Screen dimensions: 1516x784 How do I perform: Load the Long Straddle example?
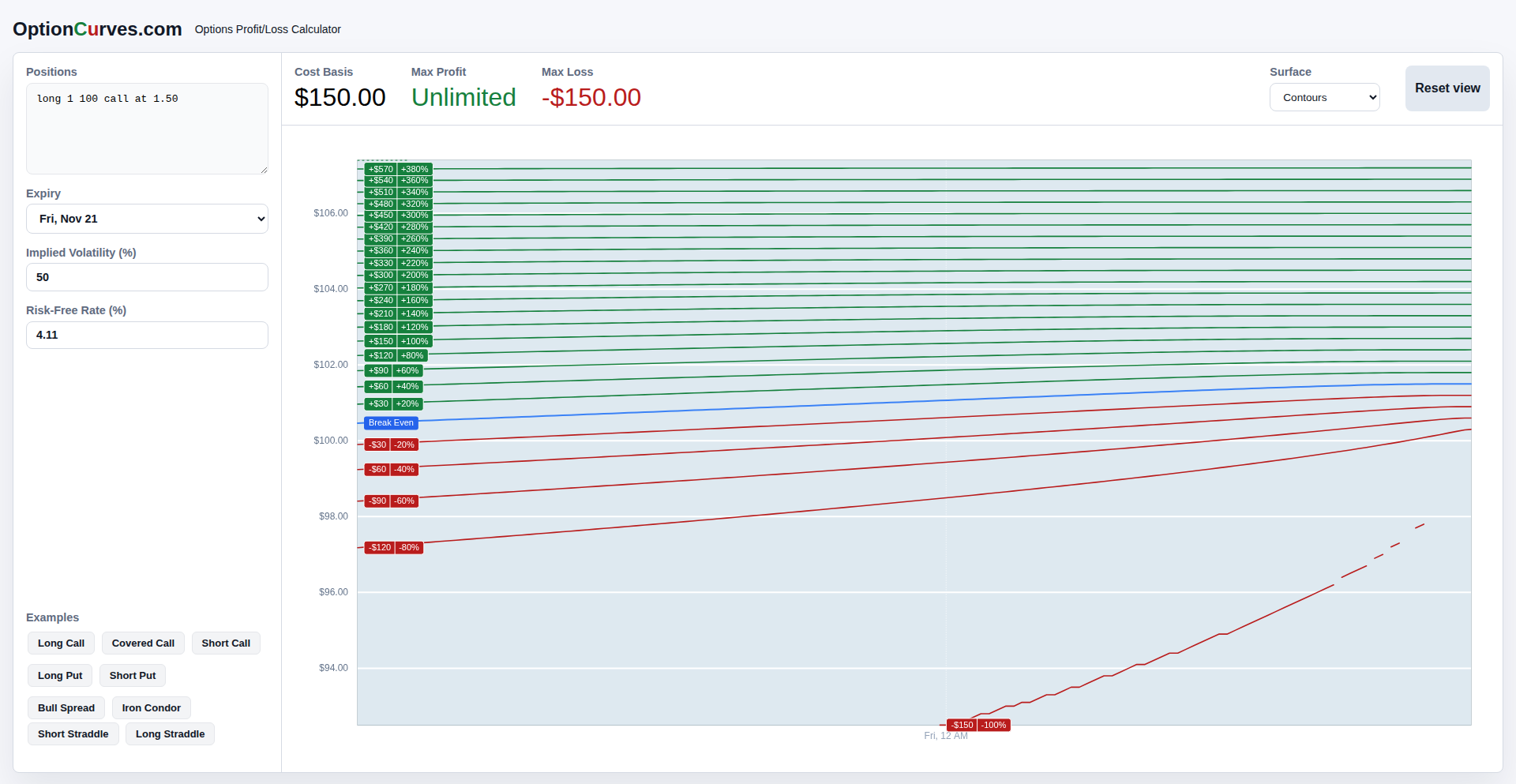[x=170, y=734]
